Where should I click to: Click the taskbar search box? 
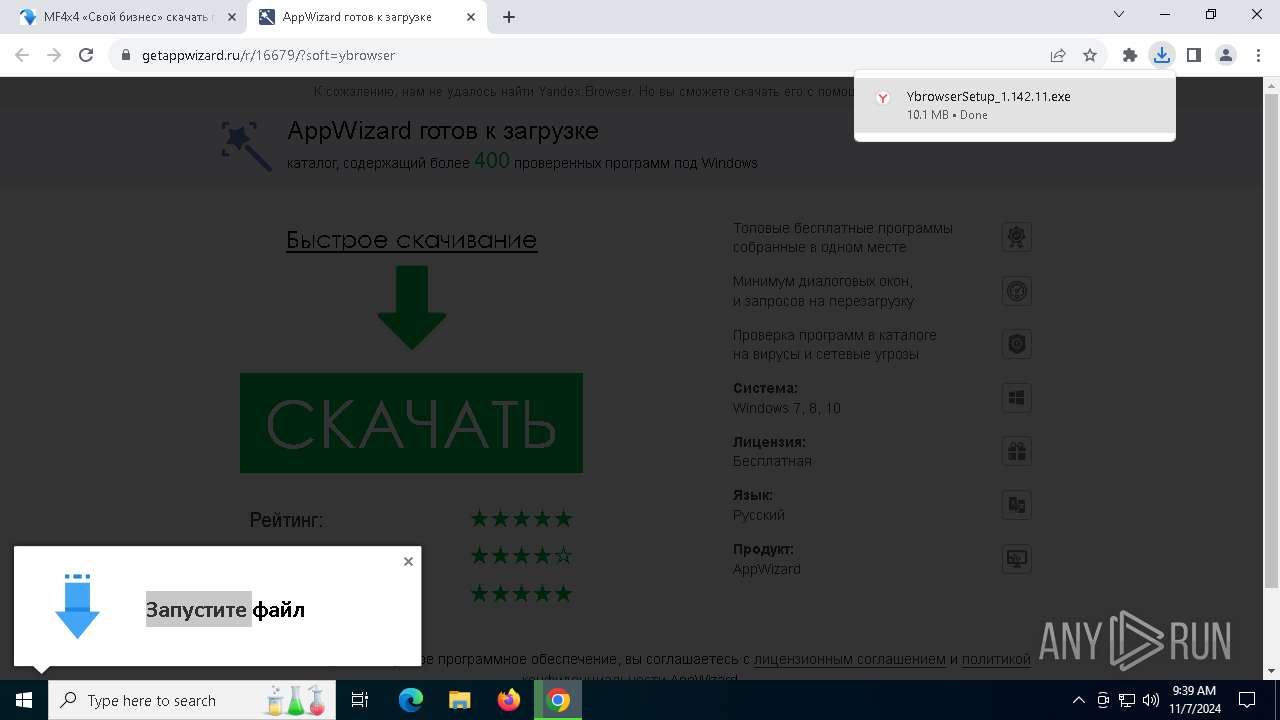[192, 700]
